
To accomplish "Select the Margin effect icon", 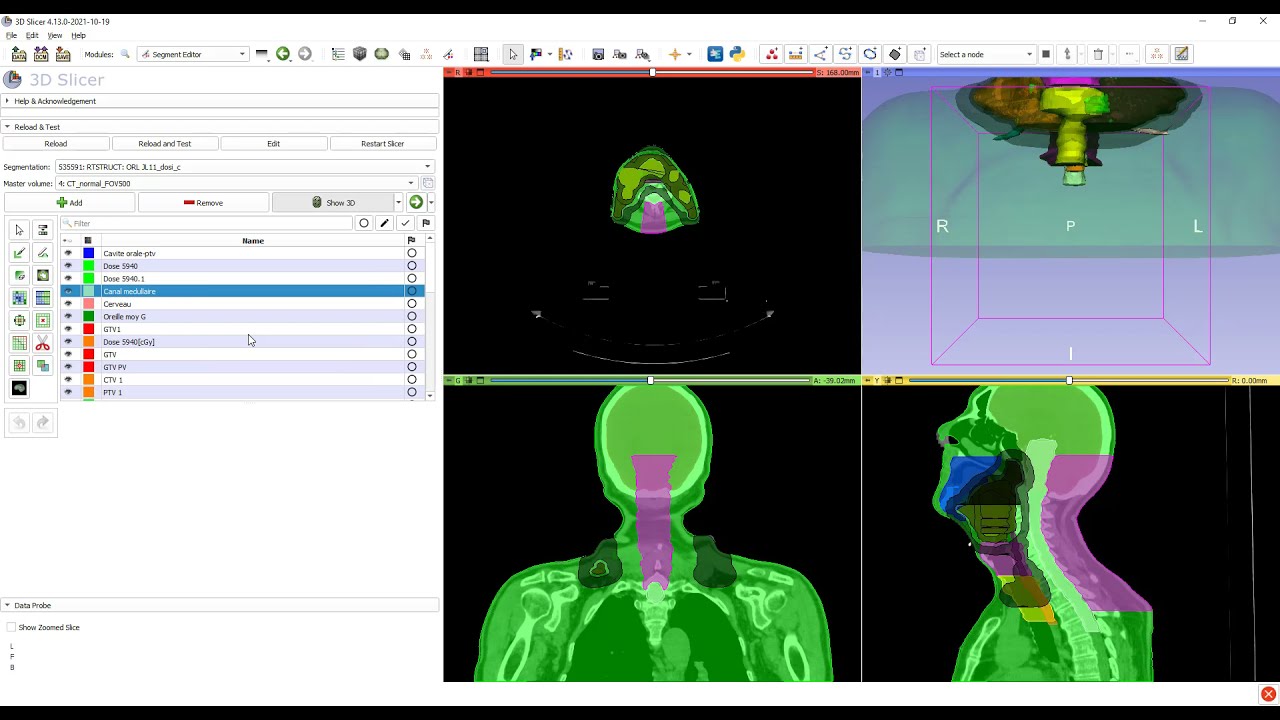I will [x=19, y=321].
